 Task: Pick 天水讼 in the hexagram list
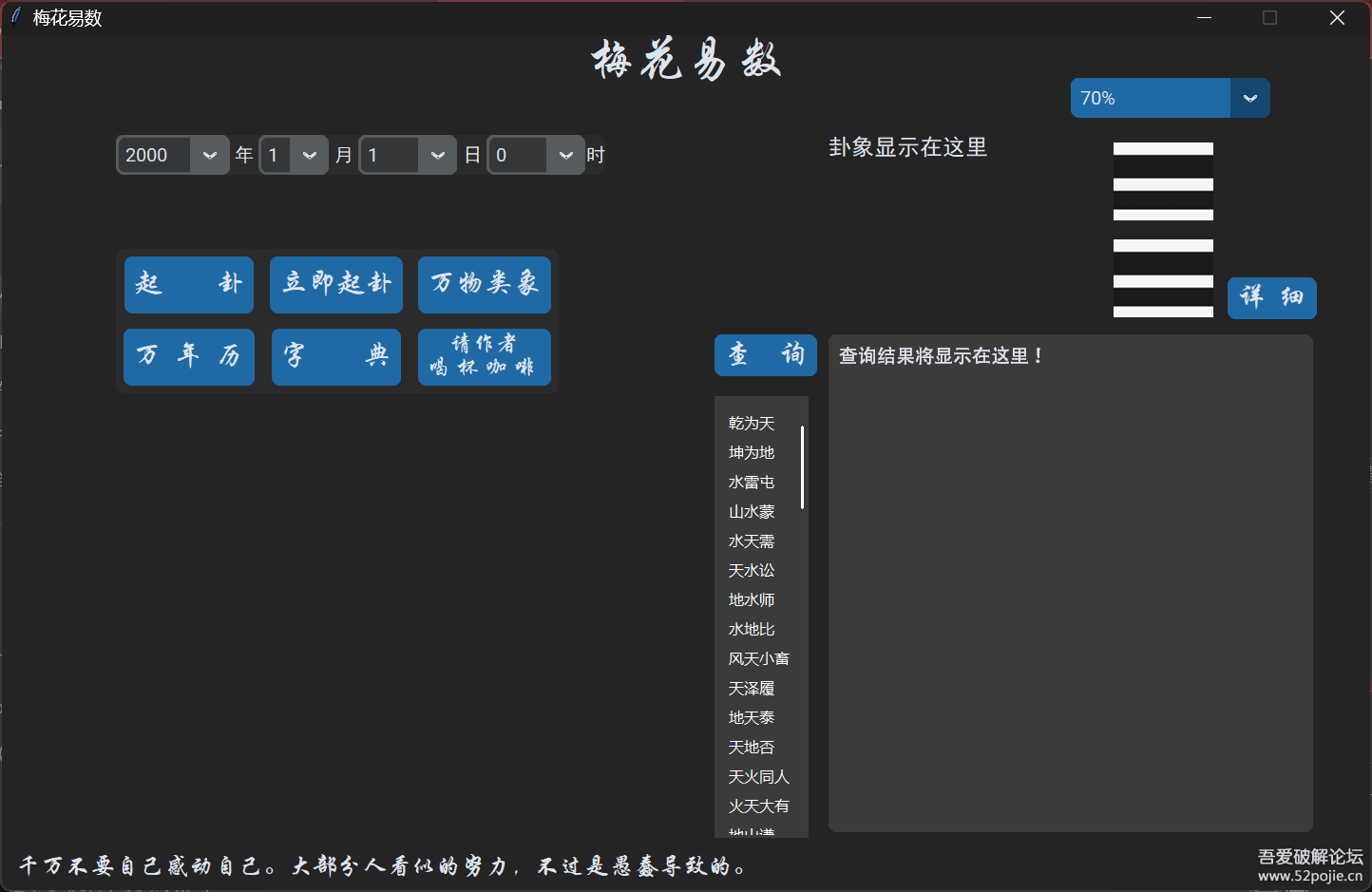tap(752, 571)
